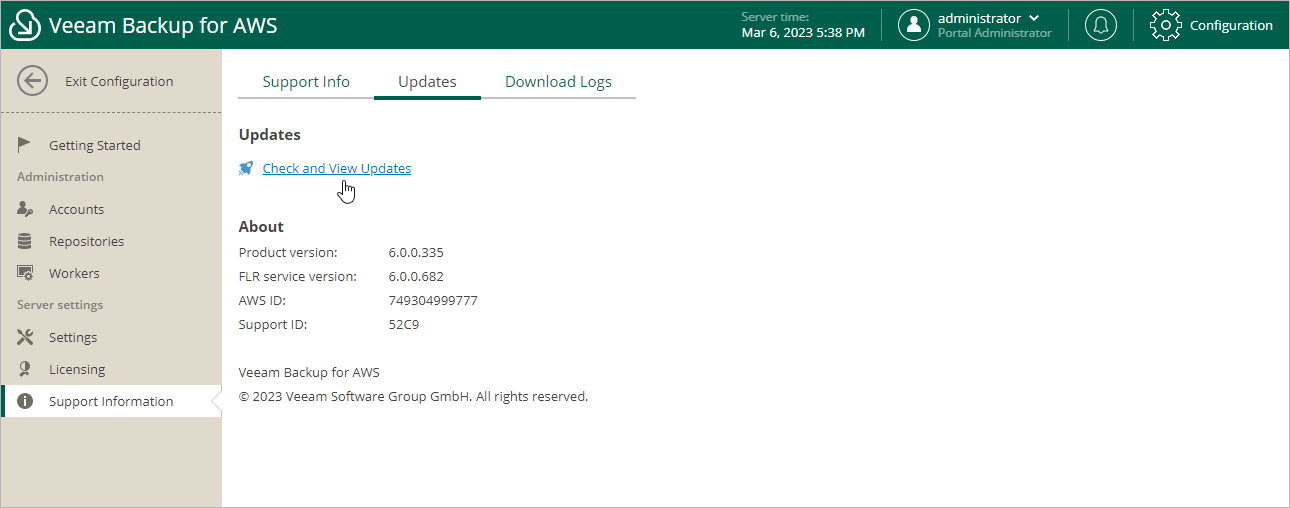Click the Exit Configuration back arrow icon

pos(33,82)
